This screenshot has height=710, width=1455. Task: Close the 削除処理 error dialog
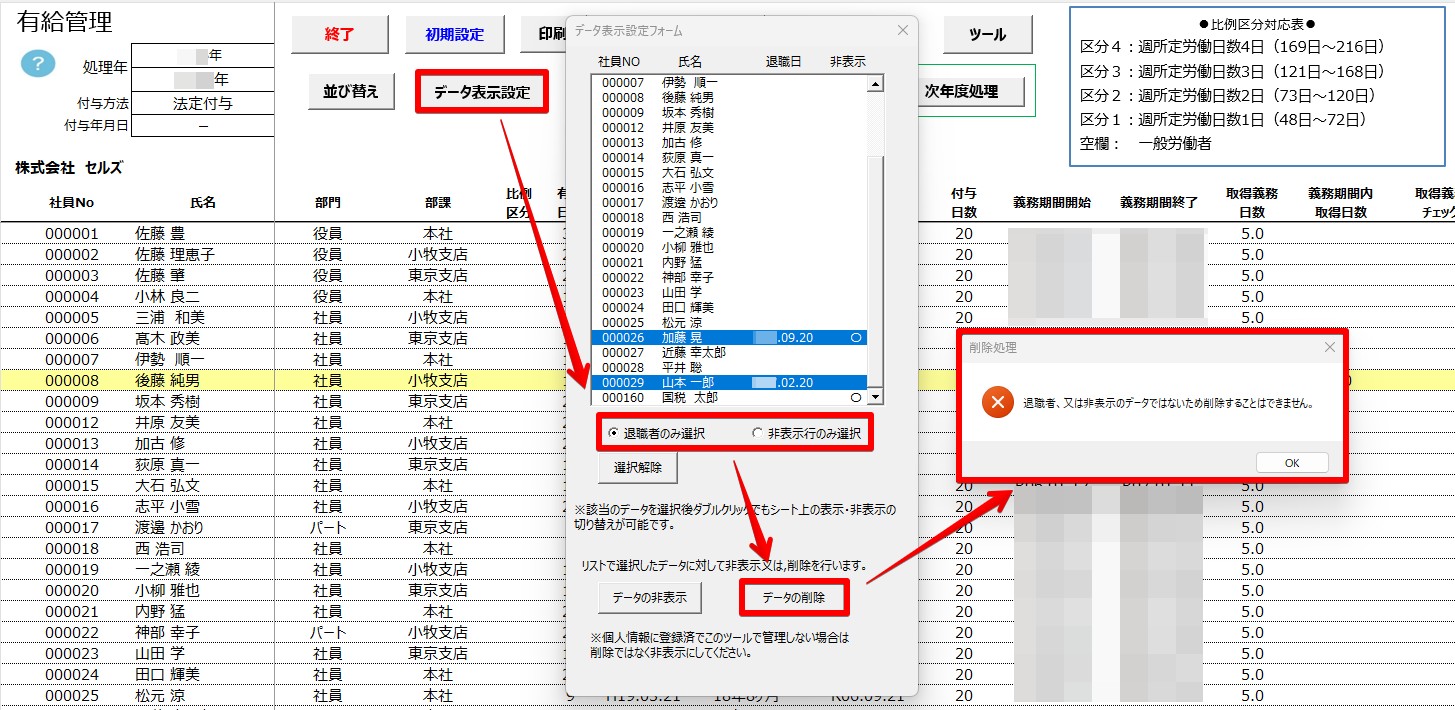[x=1329, y=347]
